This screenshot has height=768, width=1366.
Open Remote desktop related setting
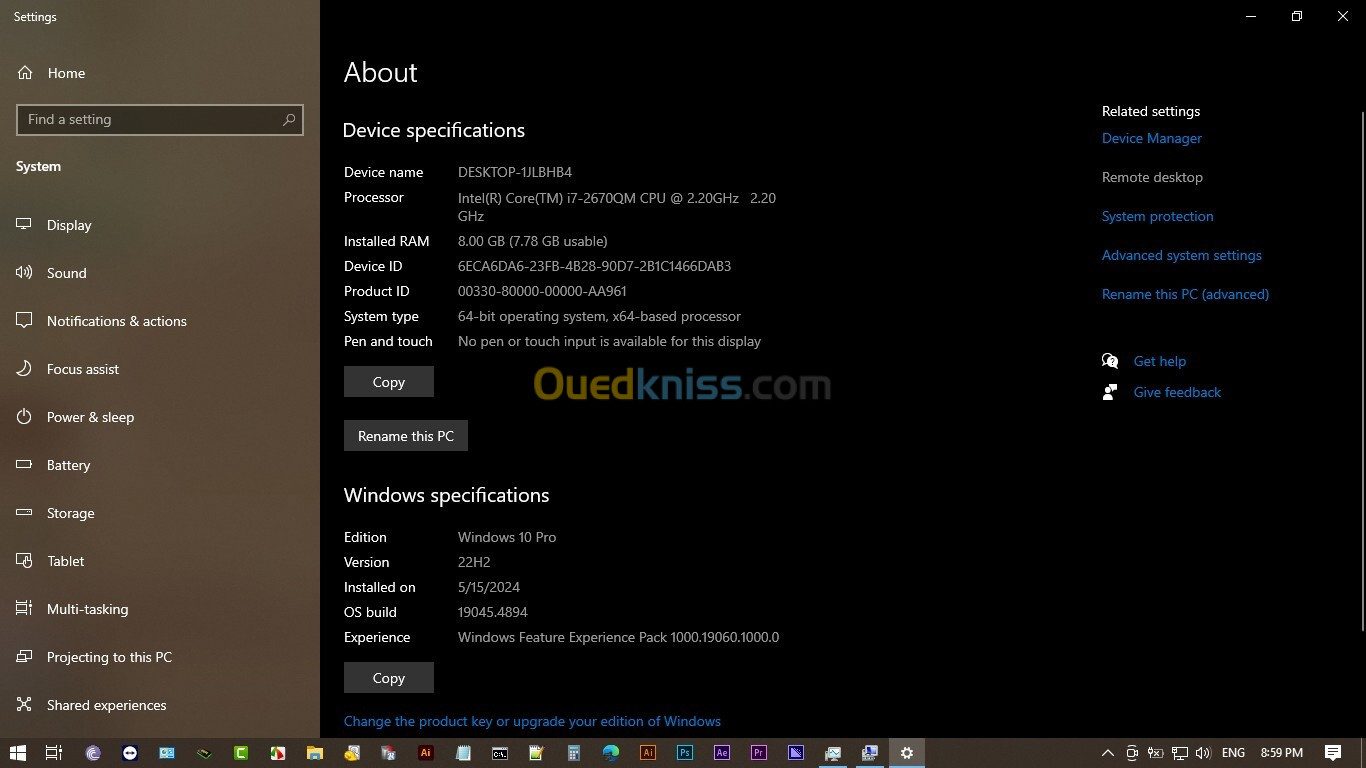[1152, 177]
